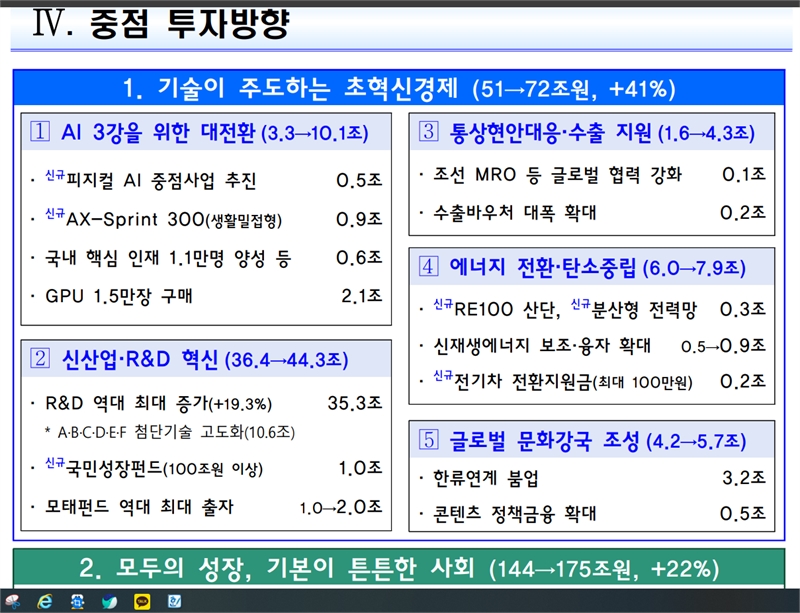Click heading 'Ⅳ. 중점 투자방향'

(161, 24)
